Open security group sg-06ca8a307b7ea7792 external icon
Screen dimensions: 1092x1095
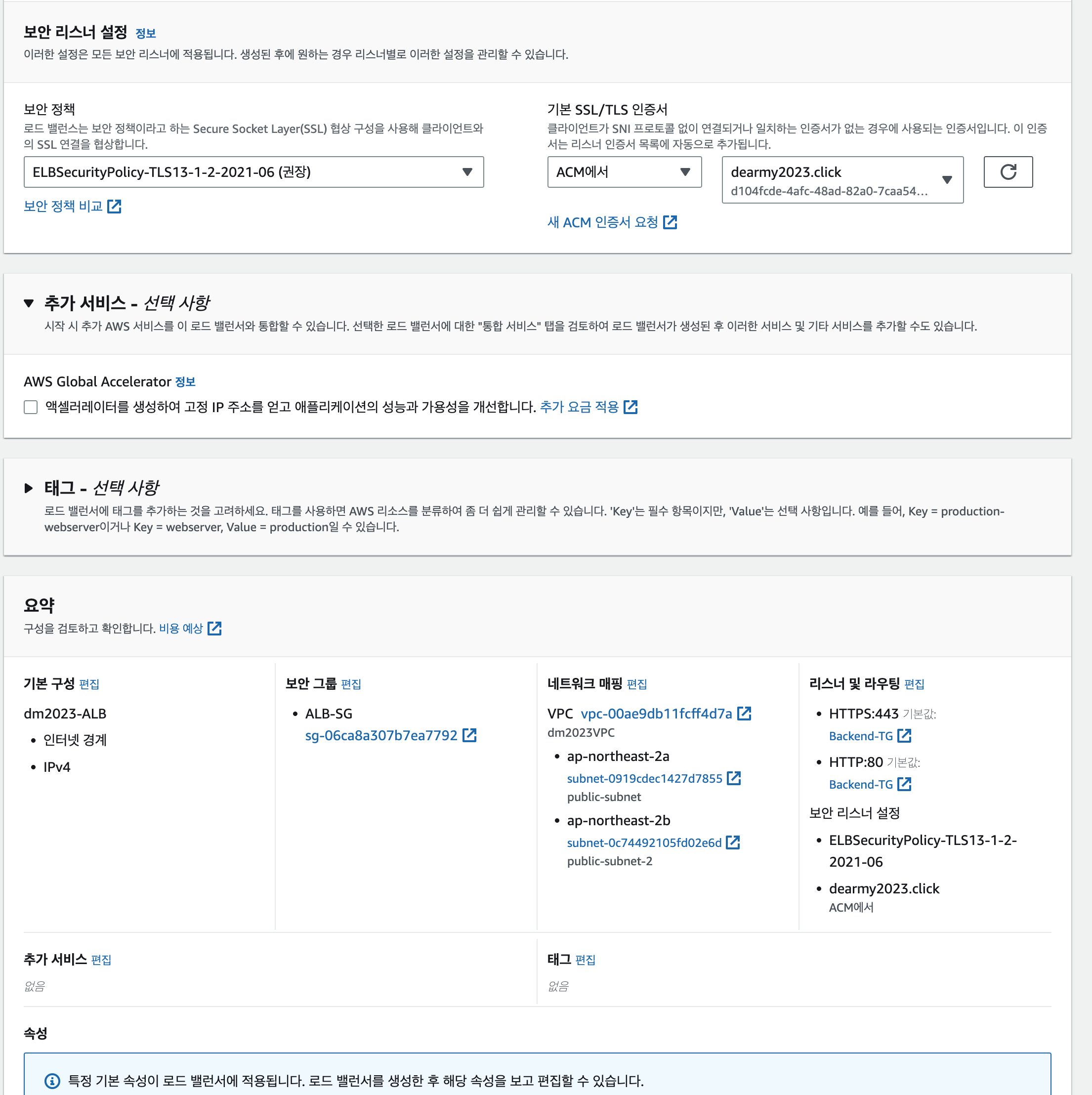click(x=469, y=735)
